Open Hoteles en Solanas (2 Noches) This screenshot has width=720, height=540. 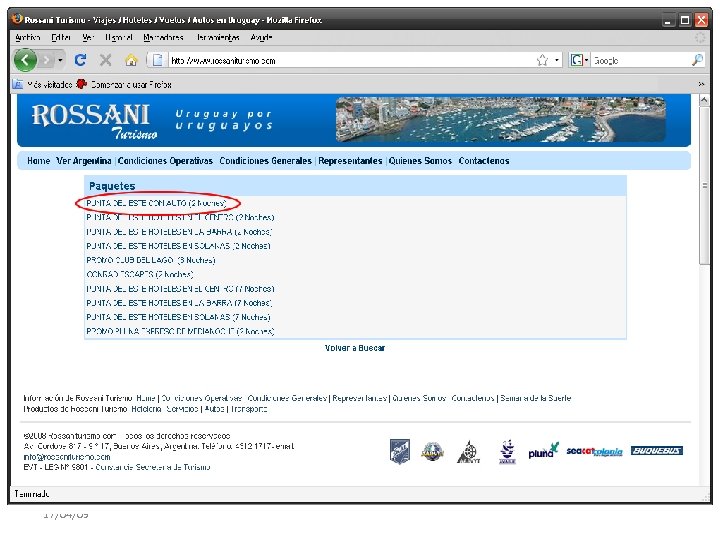click(178, 246)
